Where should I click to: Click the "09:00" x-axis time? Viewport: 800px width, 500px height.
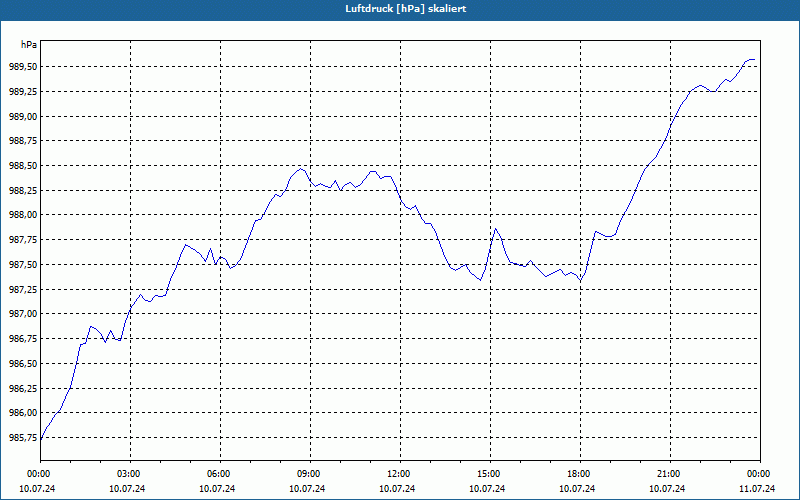(x=310, y=474)
